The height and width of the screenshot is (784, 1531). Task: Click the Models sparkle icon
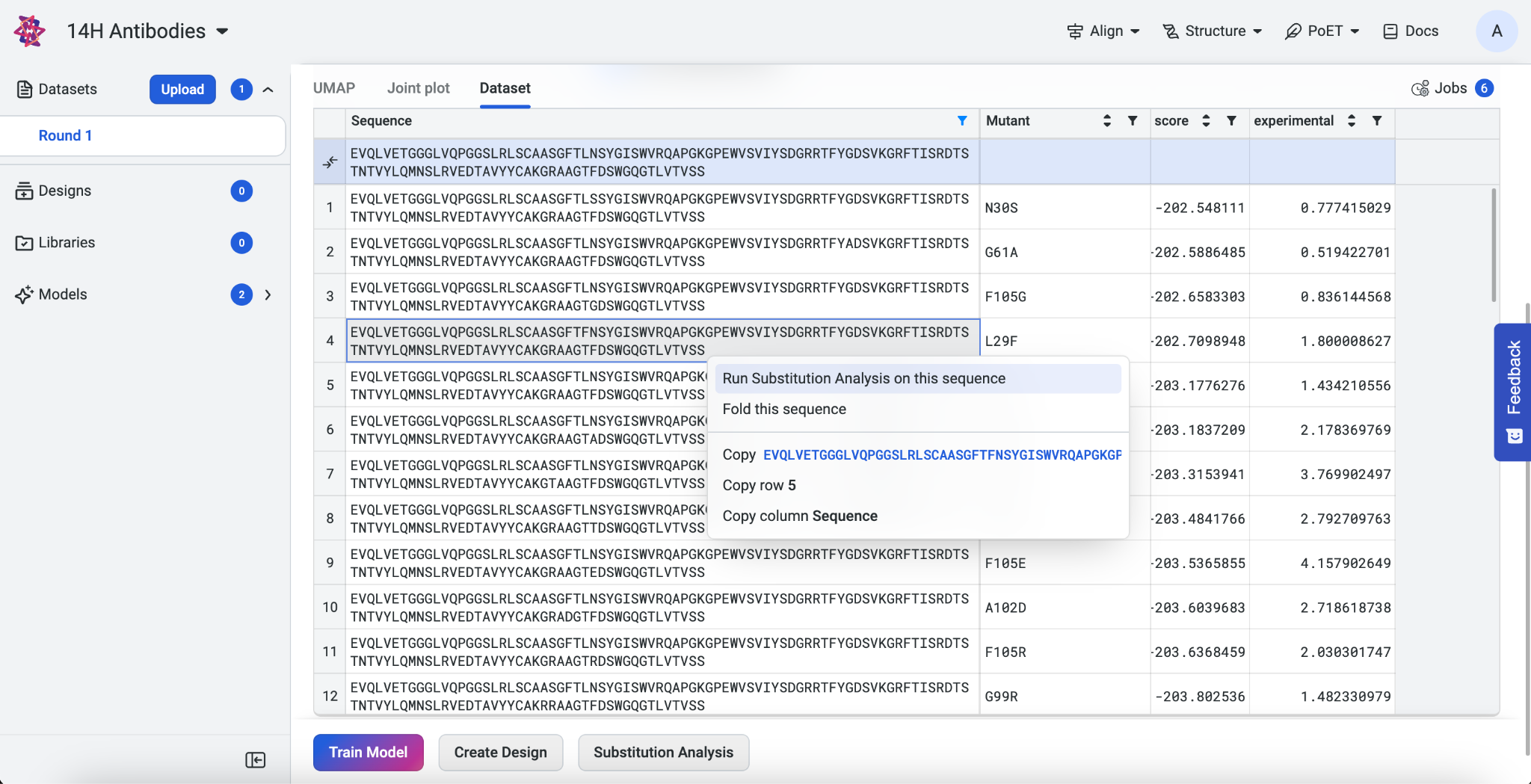pyautogui.click(x=25, y=294)
